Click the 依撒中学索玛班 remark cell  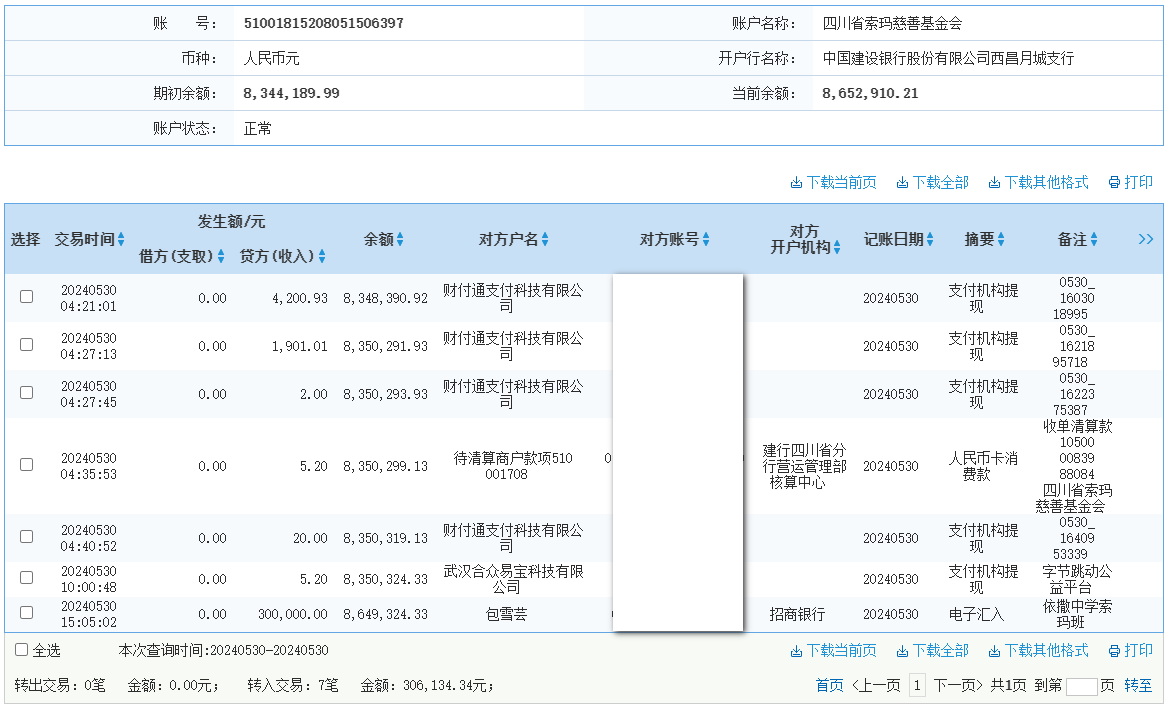[1077, 615]
